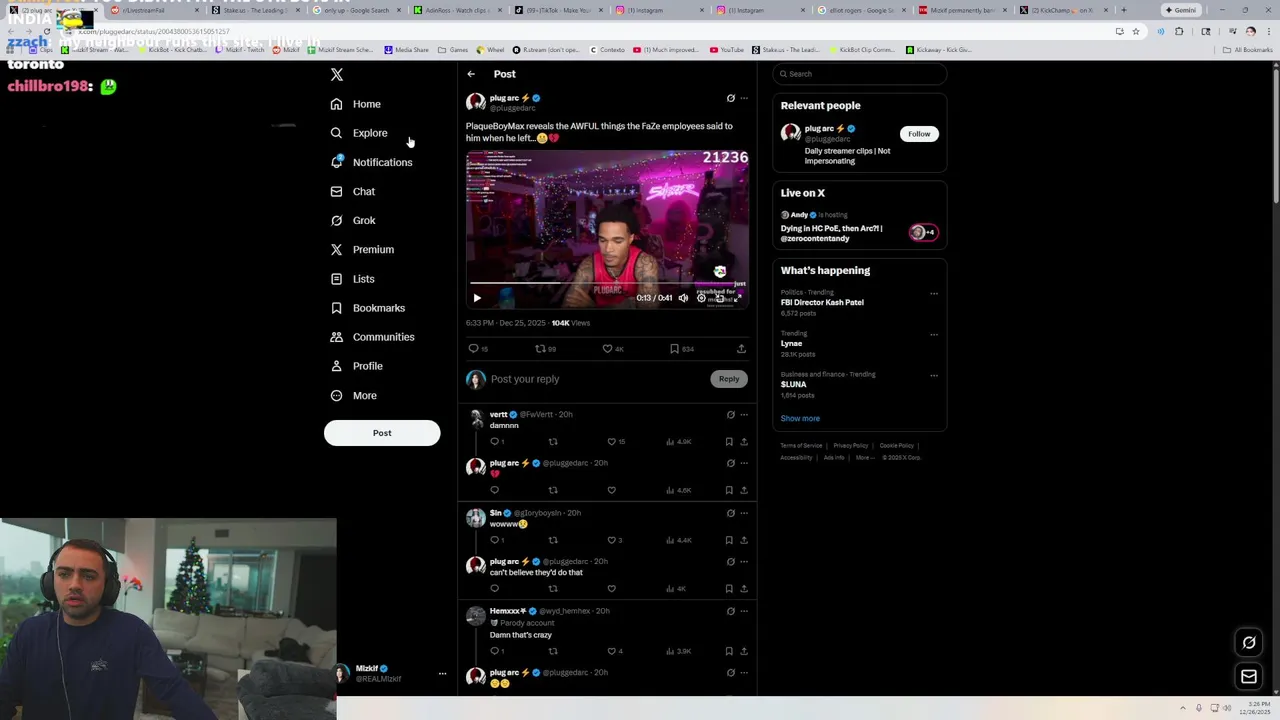Click Grok icon on vertt's reply
Screen dimensions: 1280x720
tap(730, 414)
